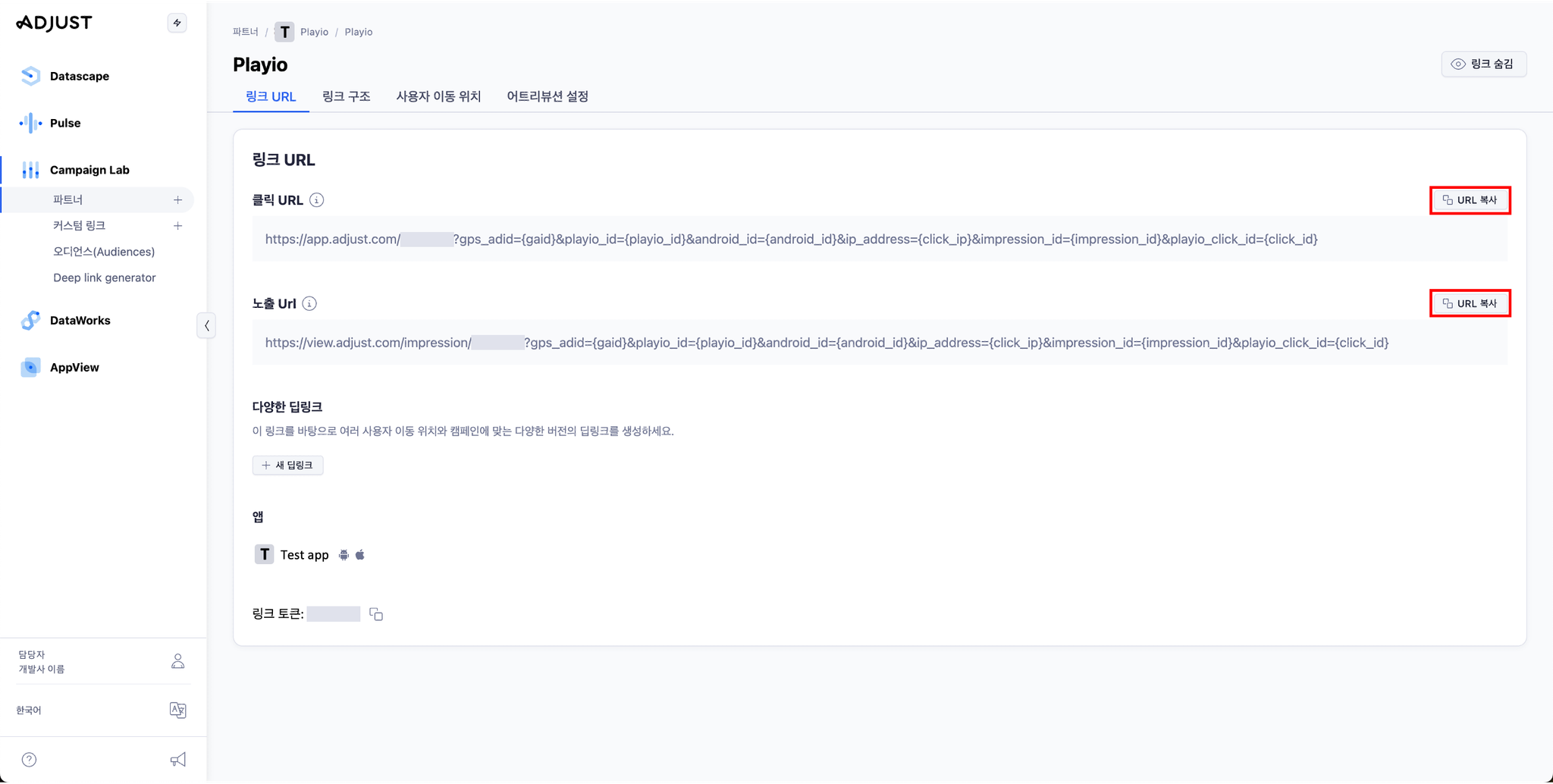Click the first Playio breadcrumb link
The width and height of the screenshot is (1553, 784).
pyautogui.click(x=314, y=32)
